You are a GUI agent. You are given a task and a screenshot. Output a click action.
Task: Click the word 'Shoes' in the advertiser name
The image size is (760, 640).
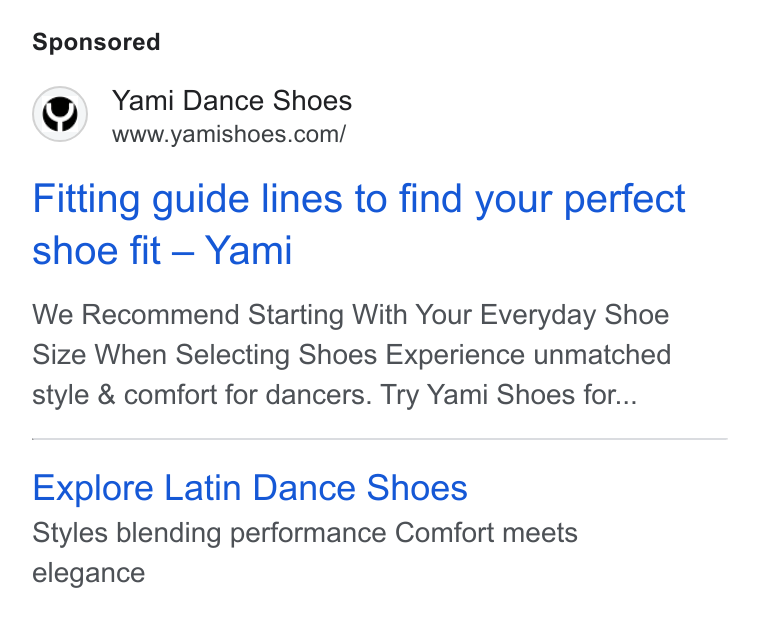tap(312, 101)
